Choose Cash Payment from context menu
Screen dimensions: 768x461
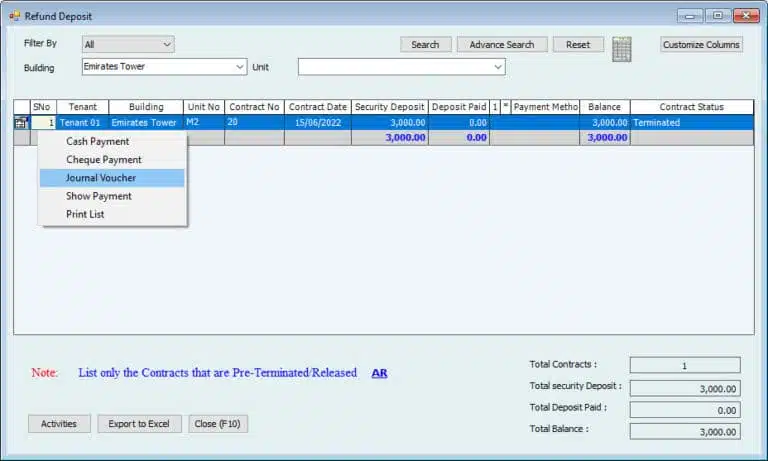tap(97, 142)
